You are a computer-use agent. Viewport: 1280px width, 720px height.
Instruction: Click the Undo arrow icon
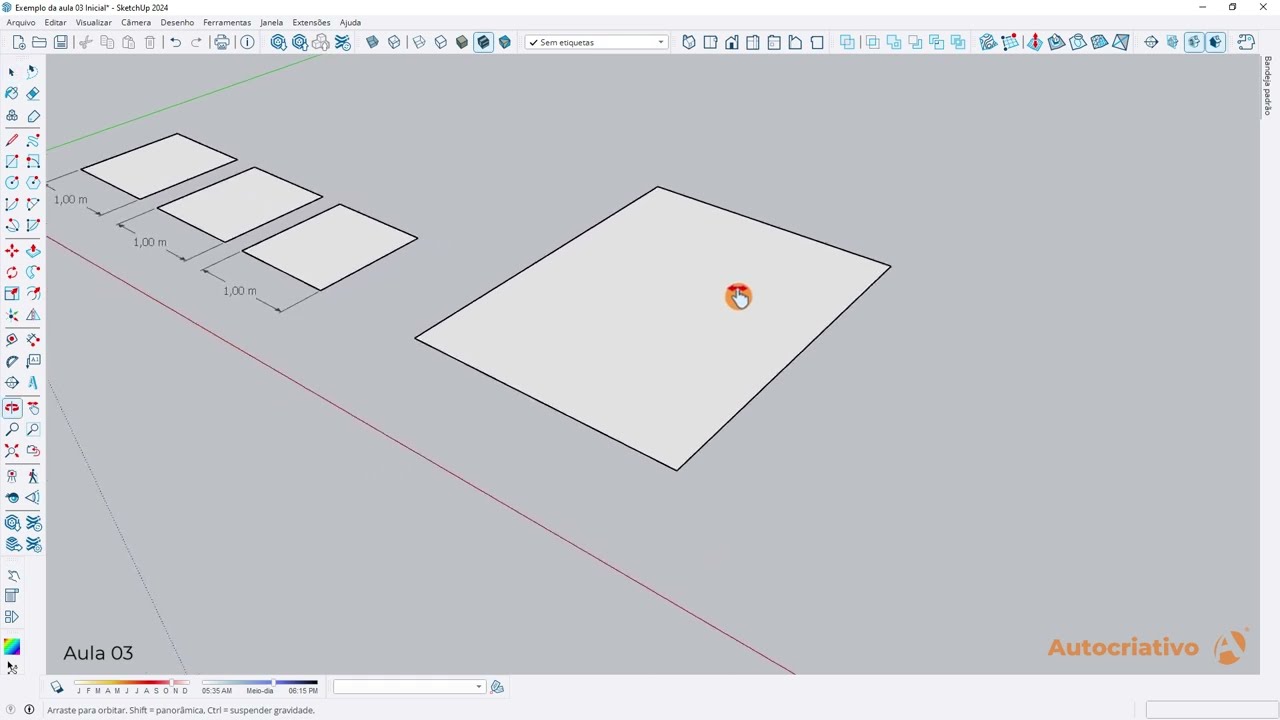pos(175,42)
